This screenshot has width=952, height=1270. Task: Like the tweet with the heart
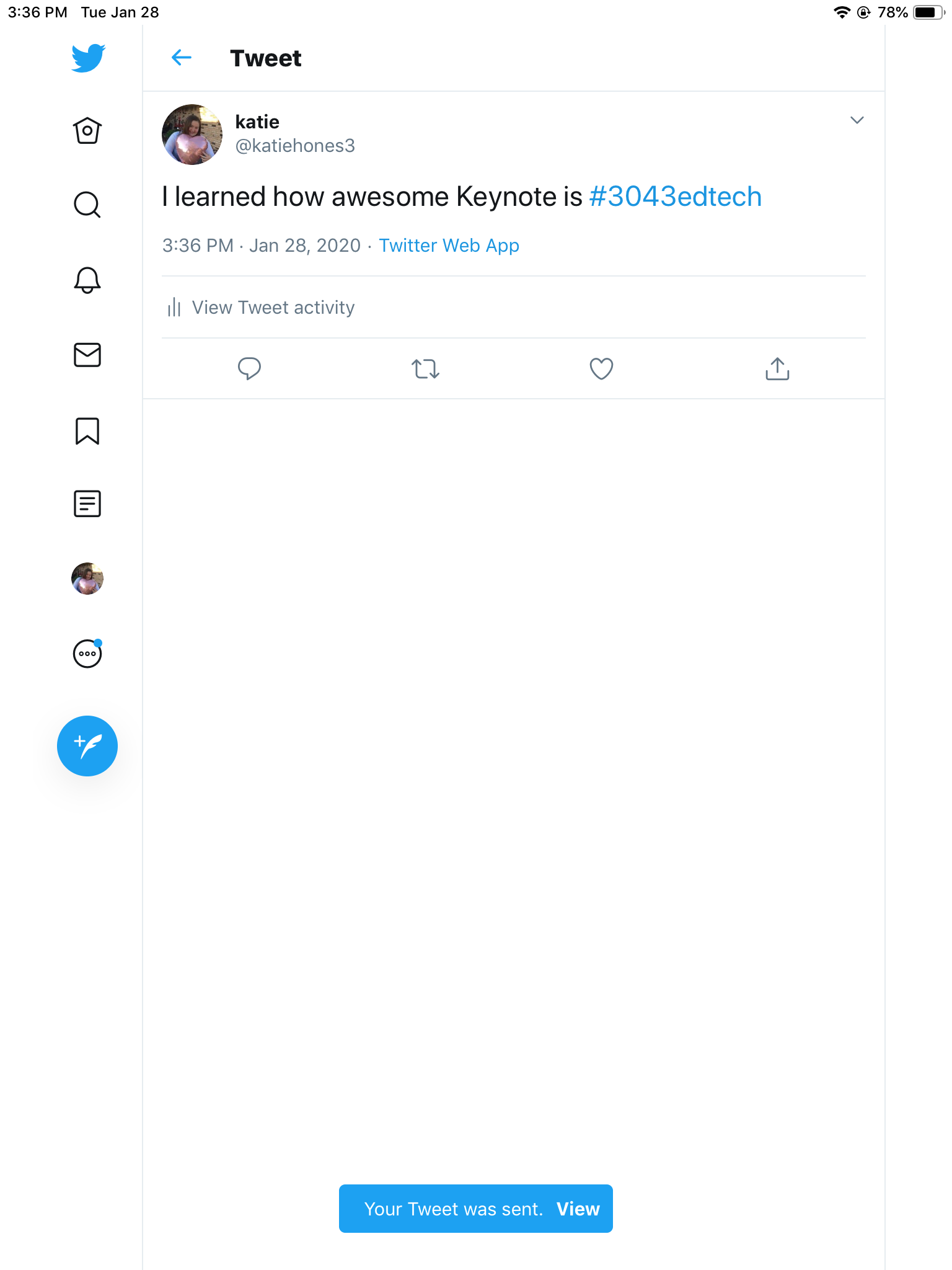[601, 368]
